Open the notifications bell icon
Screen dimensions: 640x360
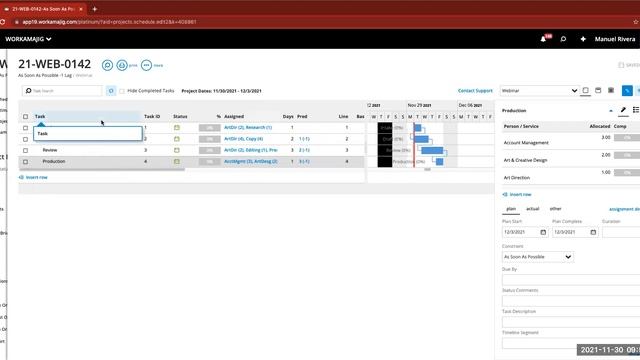[x=543, y=39]
